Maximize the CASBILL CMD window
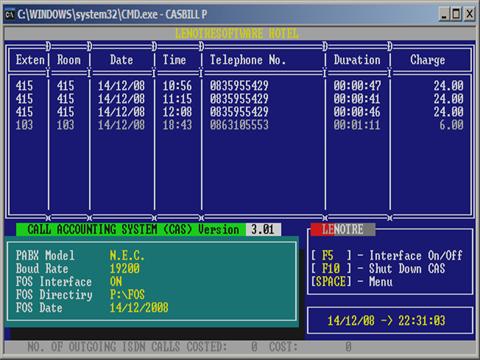 456,14
